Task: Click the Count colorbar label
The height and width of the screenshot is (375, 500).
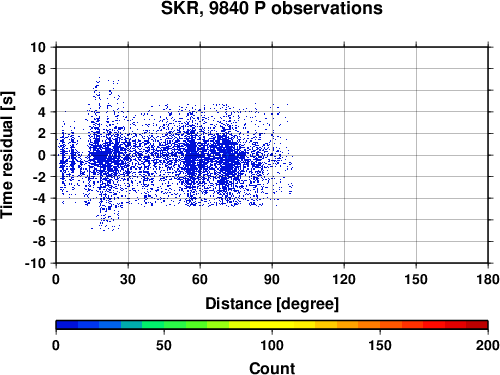Action: (x=272, y=368)
